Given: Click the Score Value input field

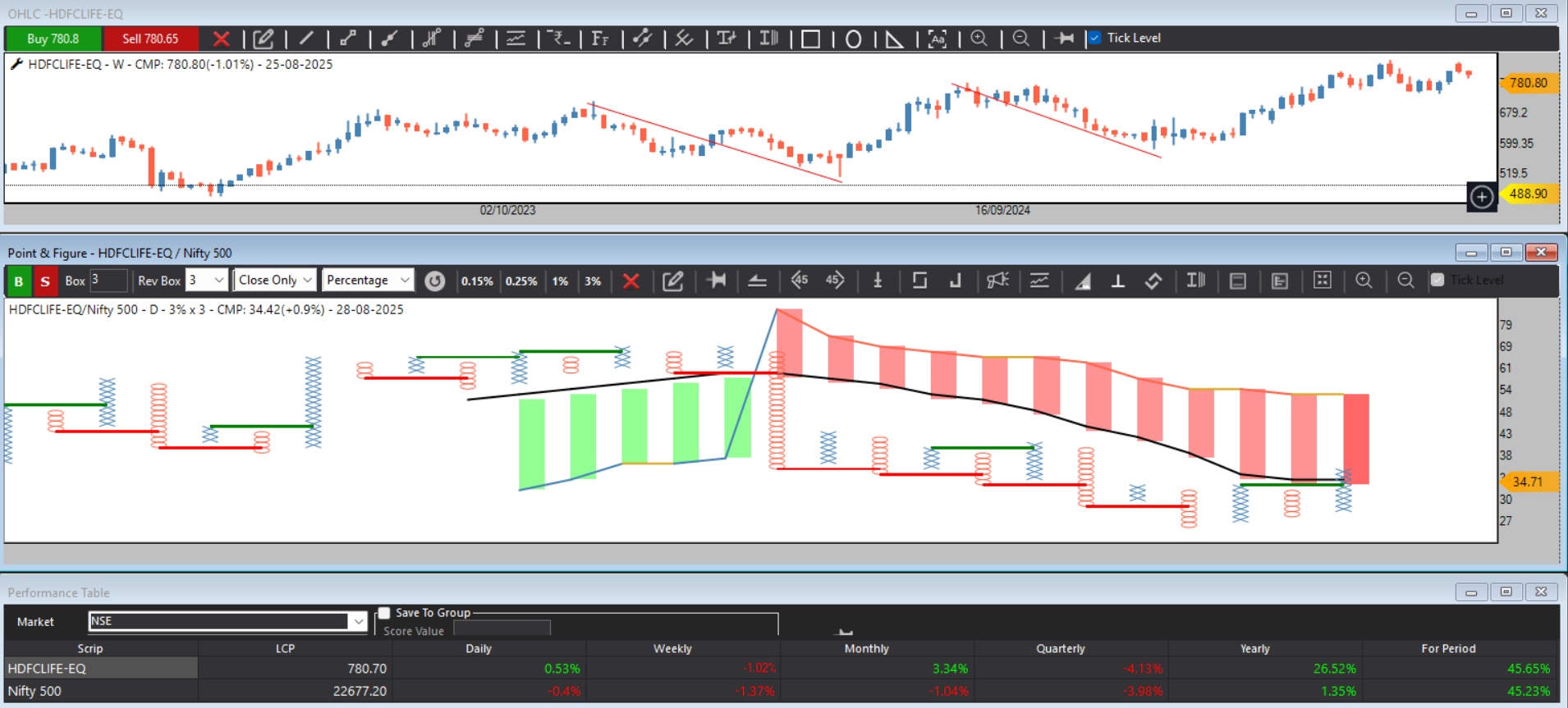Looking at the screenshot, I should 502,629.
